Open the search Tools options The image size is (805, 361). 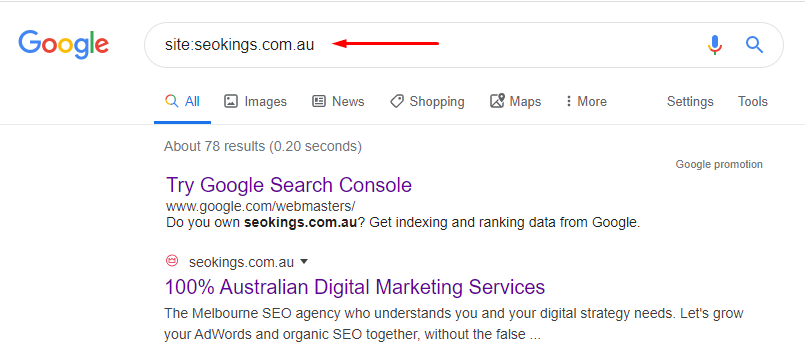coord(753,102)
